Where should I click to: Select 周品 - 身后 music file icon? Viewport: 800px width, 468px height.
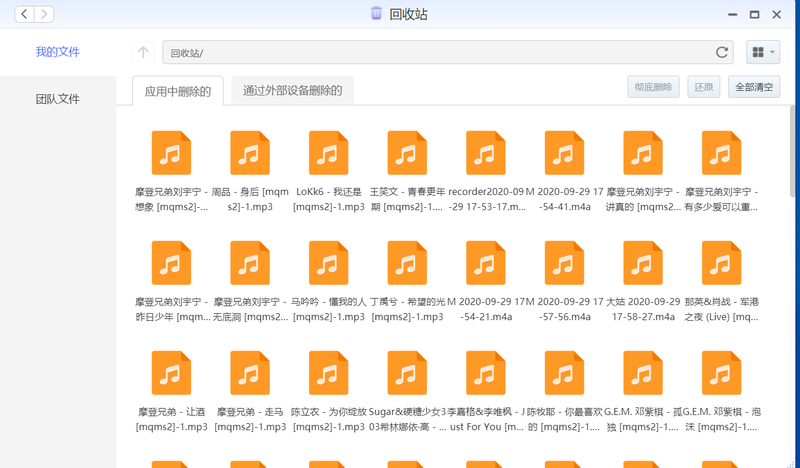pyautogui.click(x=250, y=153)
